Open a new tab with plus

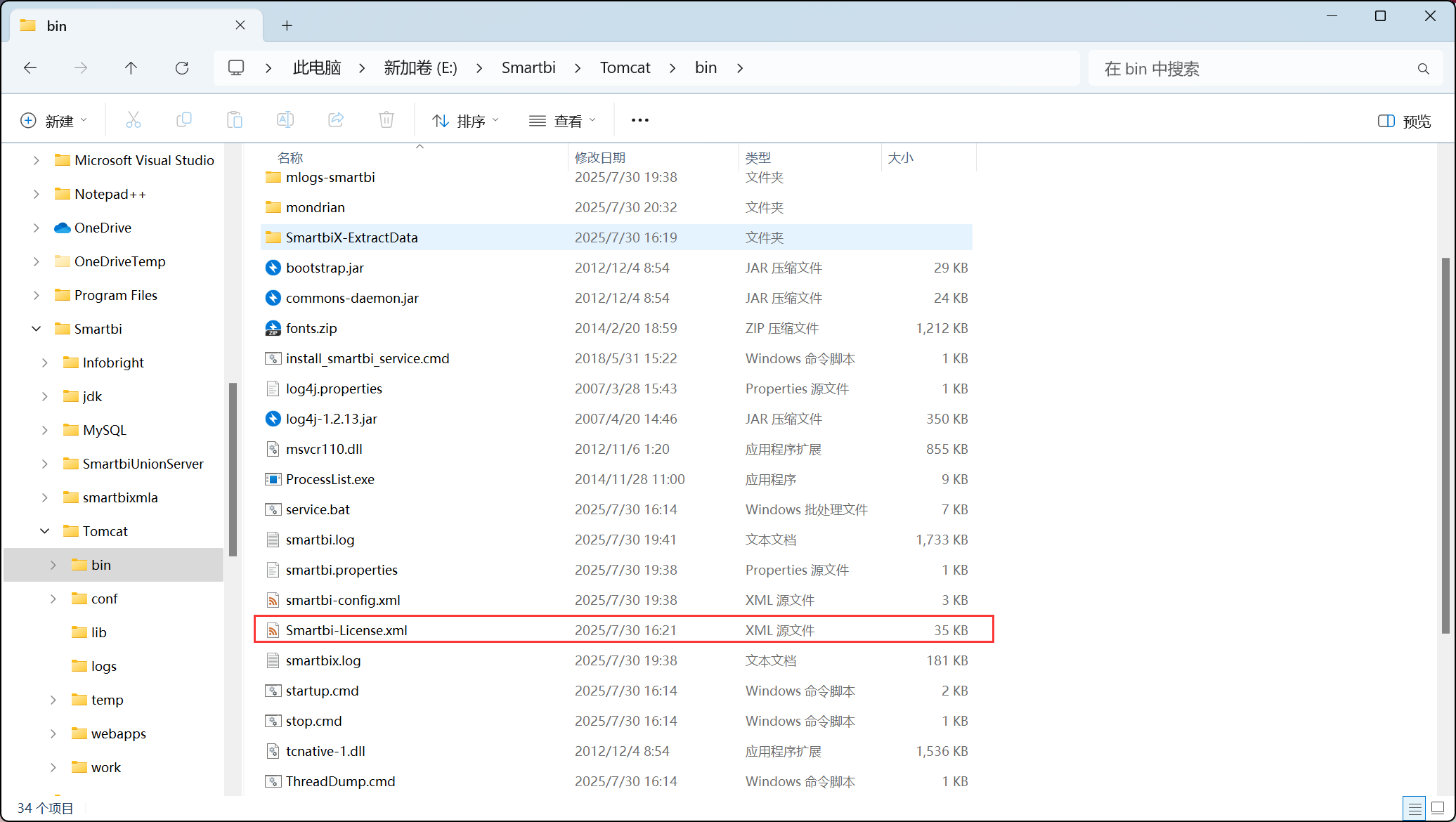tap(287, 26)
